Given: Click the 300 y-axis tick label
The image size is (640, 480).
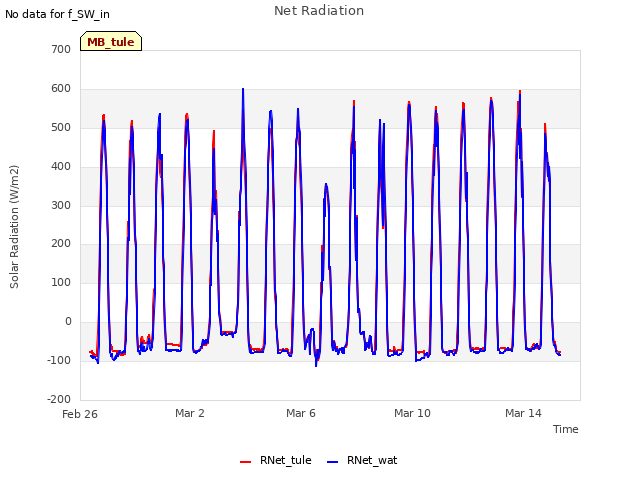Looking at the screenshot, I should point(61,205).
